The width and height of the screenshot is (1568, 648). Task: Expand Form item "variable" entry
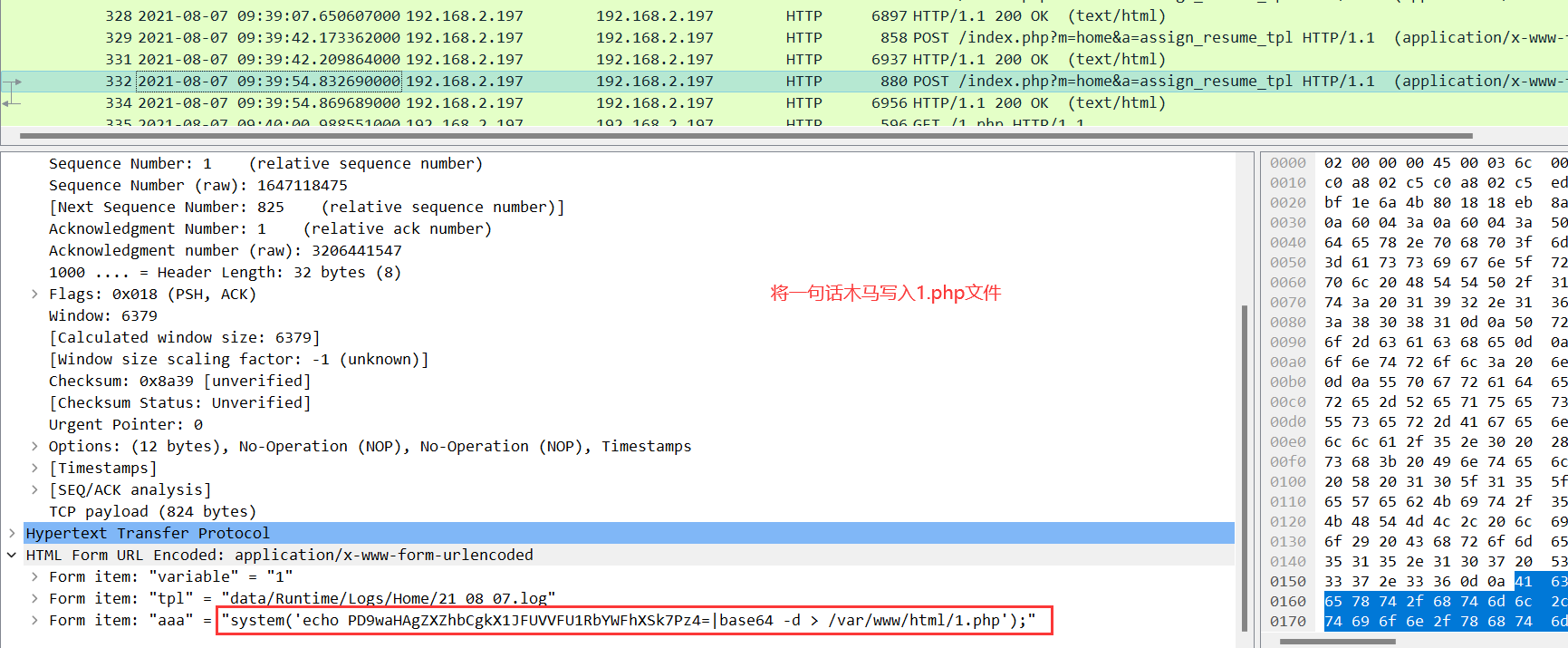click(x=34, y=576)
